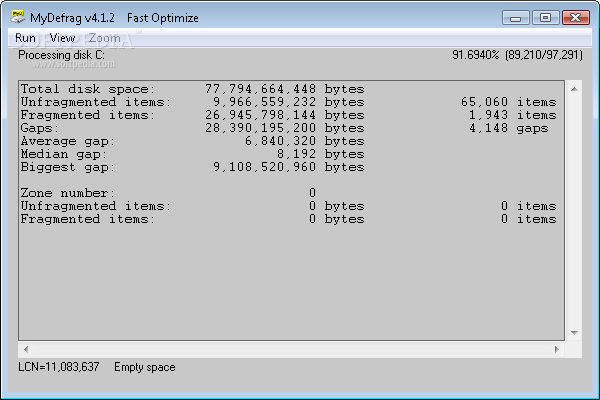Viewport: 600px width, 400px height.
Task: Click the LCN=11,083,637 status bar text
Action: 59,367
